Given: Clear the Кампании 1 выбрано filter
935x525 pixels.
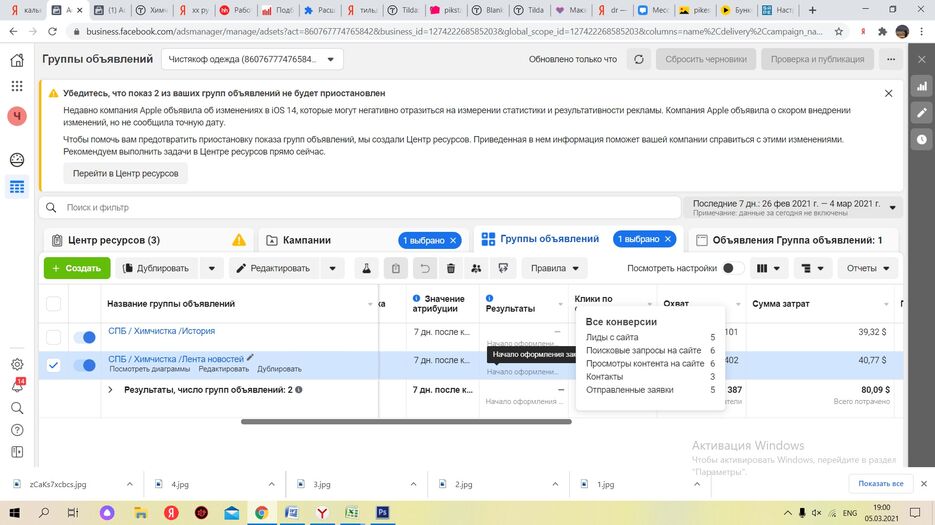Looking at the screenshot, I should pyautogui.click(x=453, y=240).
